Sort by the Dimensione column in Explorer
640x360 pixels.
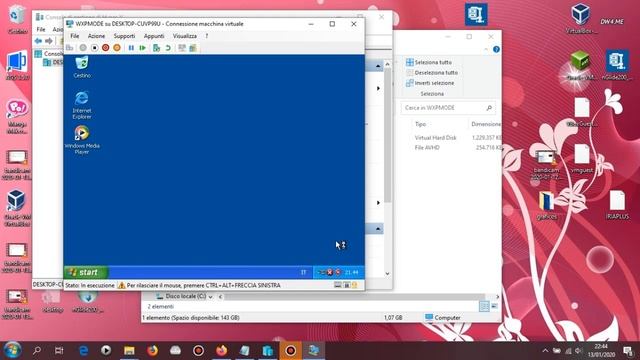tap(485, 124)
